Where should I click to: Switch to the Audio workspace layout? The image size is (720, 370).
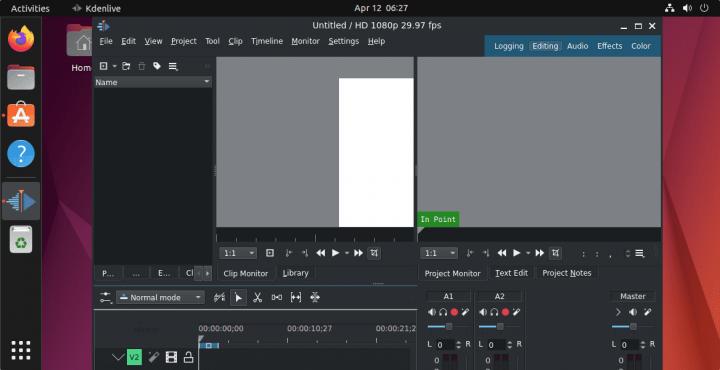(577, 46)
